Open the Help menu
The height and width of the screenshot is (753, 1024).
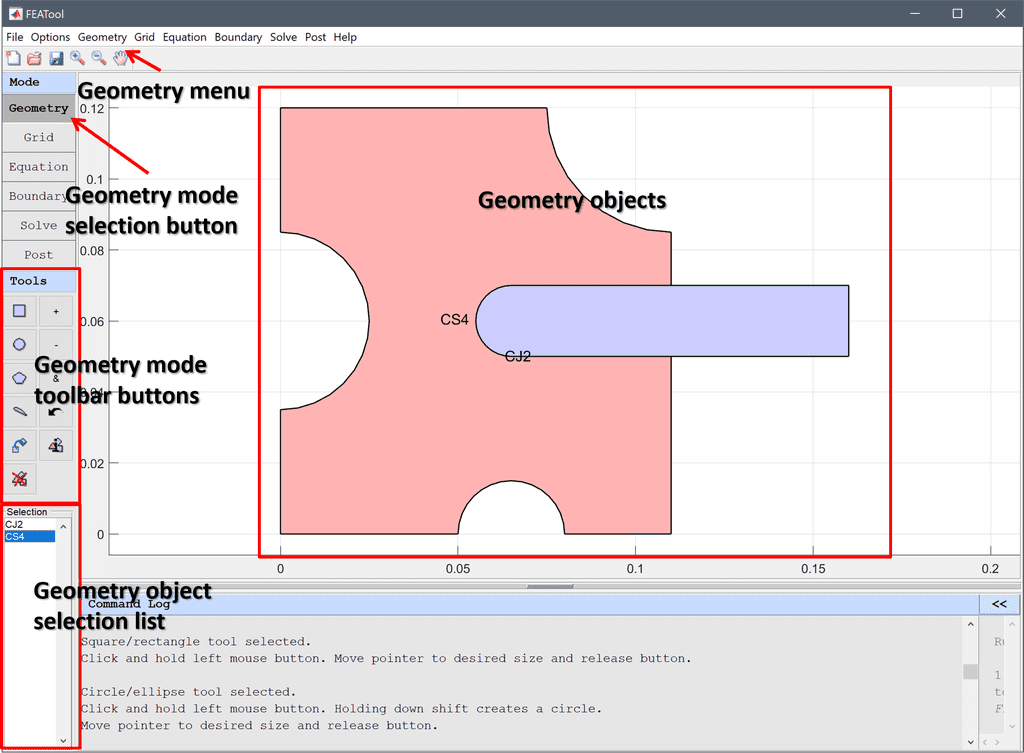coord(345,37)
